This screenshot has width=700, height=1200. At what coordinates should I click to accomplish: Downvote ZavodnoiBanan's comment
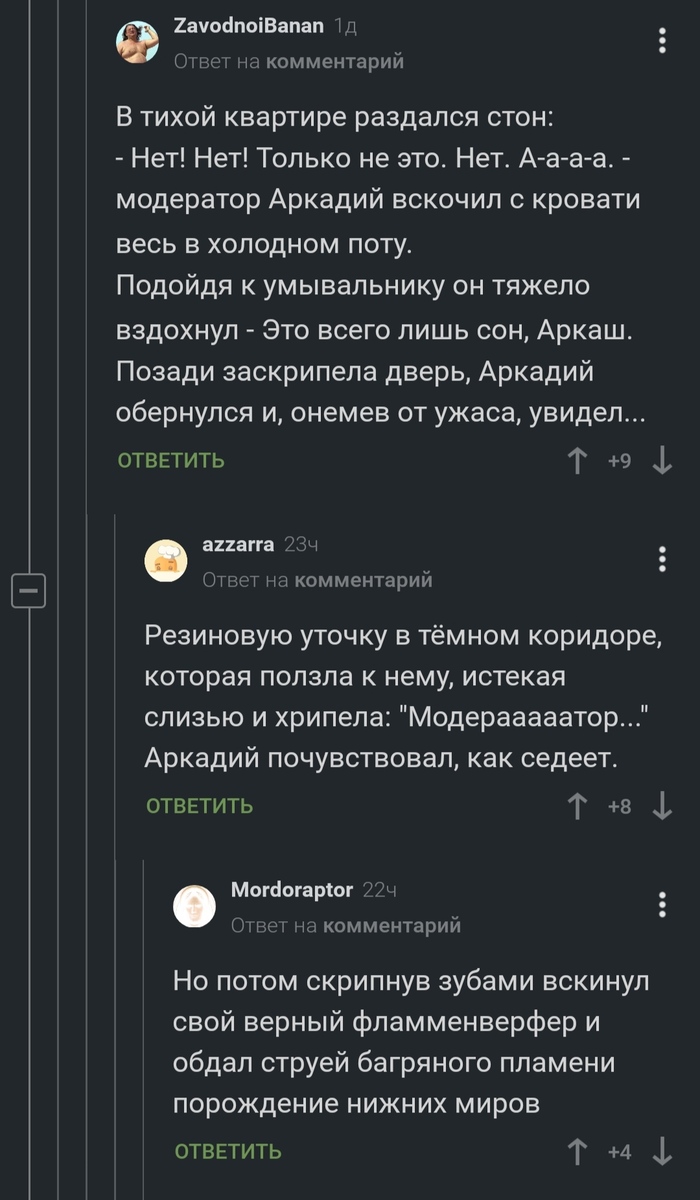[x=661, y=461]
